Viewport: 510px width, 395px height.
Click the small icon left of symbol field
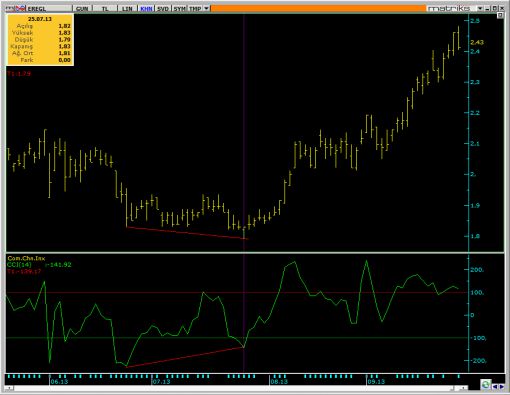pyautogui.click(x=11, y=9)
